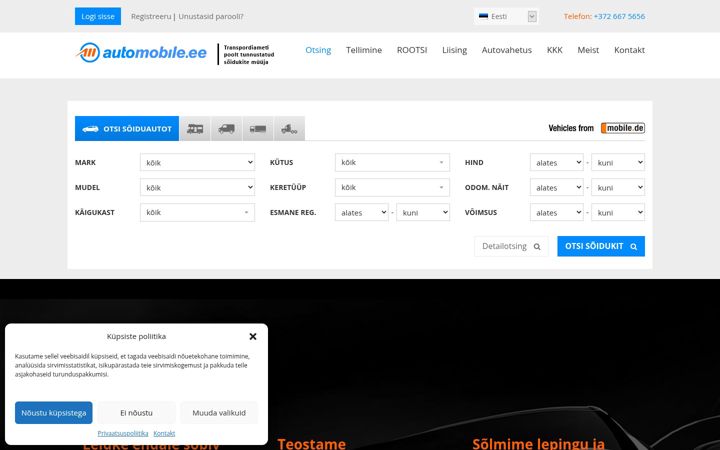
Task: Open Võimsus alates dropdown
Action: [557, 213]
